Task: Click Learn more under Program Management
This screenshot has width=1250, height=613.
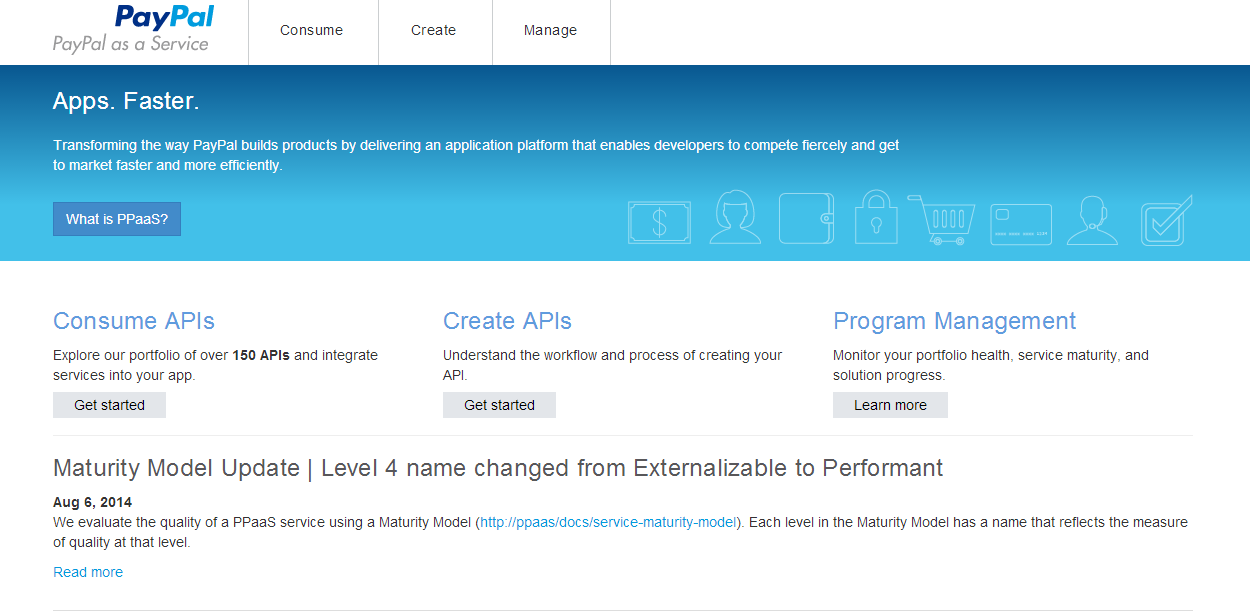Action: (x=890, y=405)
